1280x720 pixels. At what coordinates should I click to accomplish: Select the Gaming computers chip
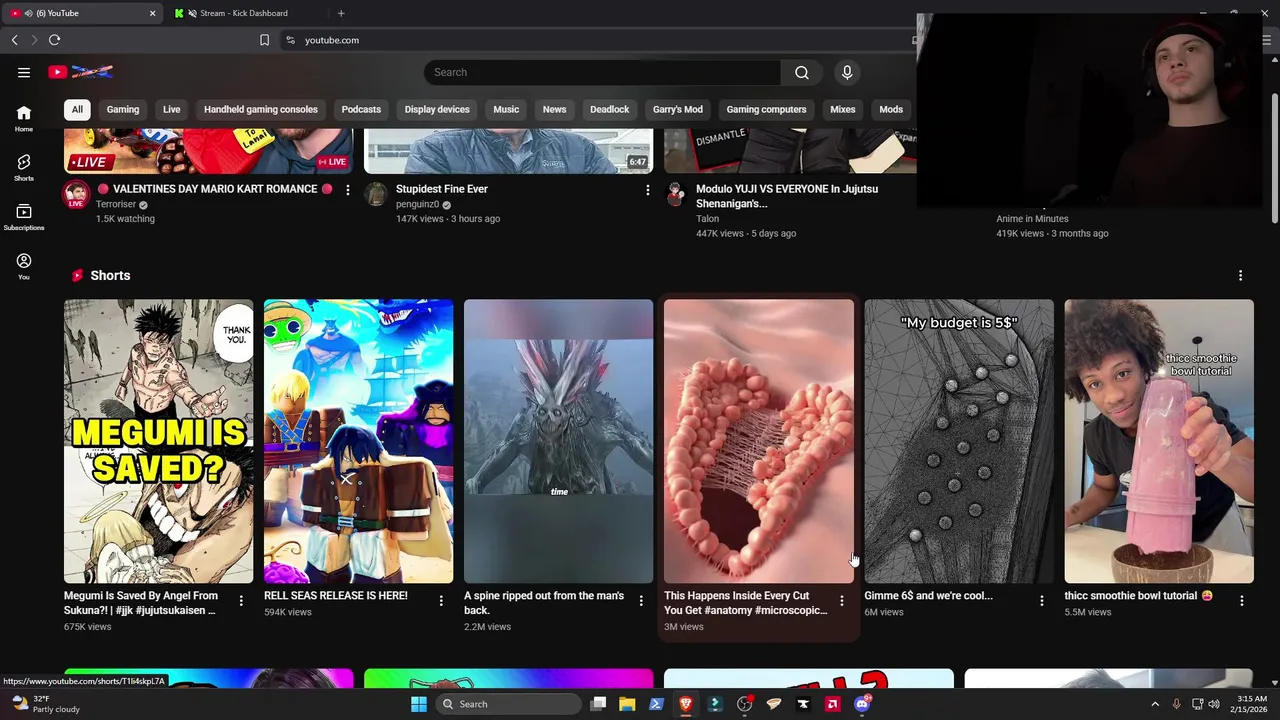pyautogui.click(x=766, y=109)
